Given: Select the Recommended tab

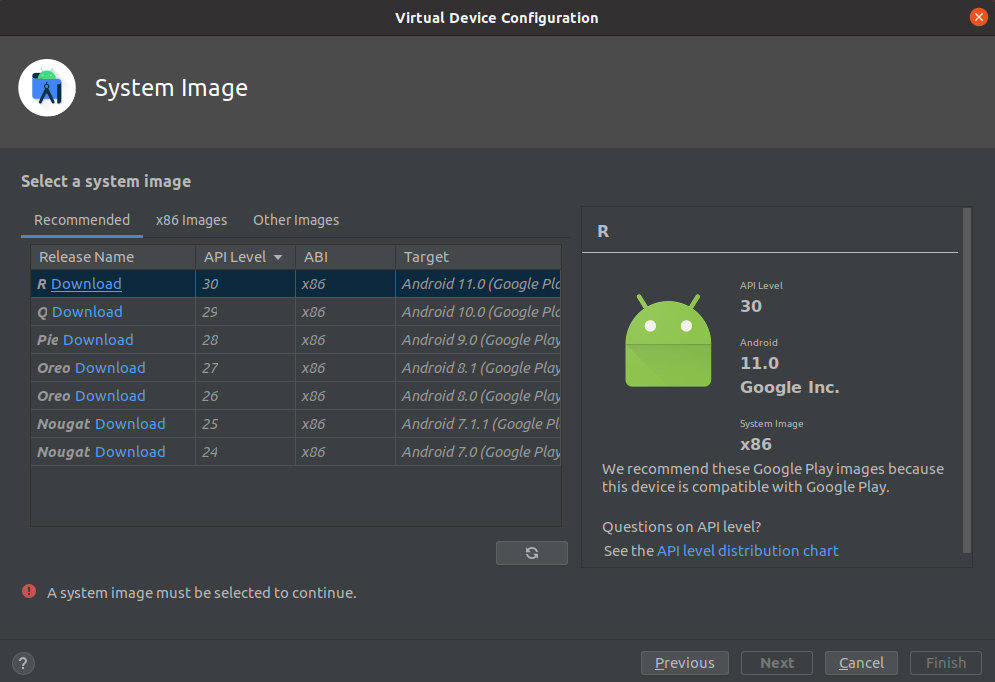Looking at the screenshot, I should (82, 220).
